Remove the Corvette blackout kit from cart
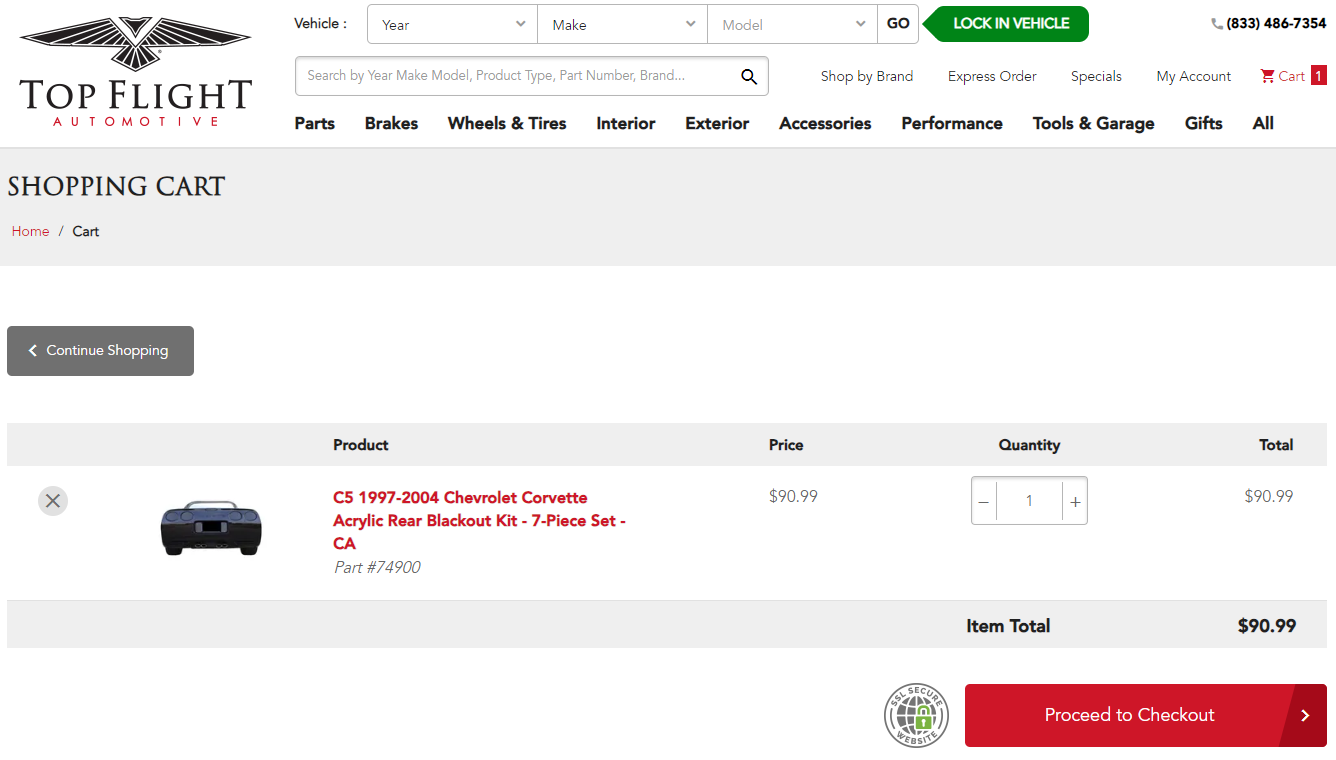 click(53, 500)
